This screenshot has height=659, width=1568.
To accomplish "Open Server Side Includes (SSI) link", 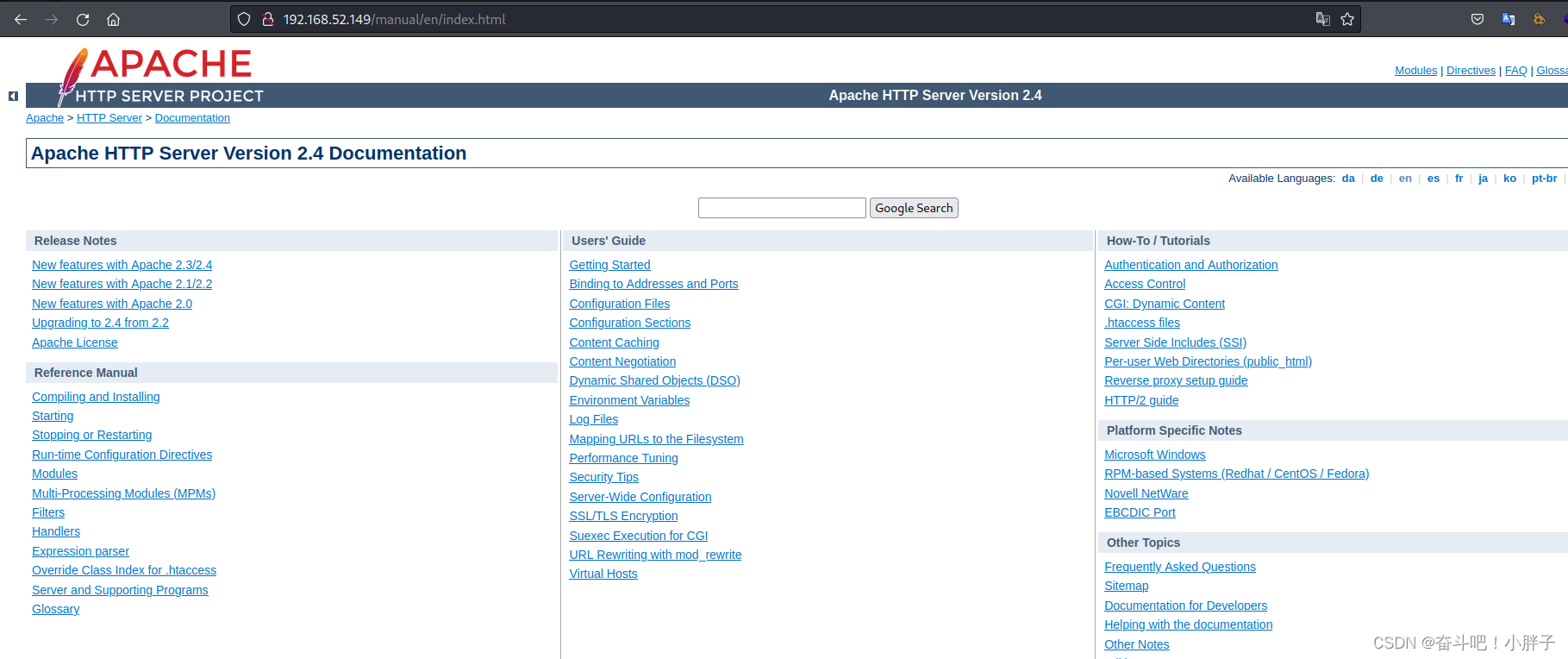I will coord(1175,342).
